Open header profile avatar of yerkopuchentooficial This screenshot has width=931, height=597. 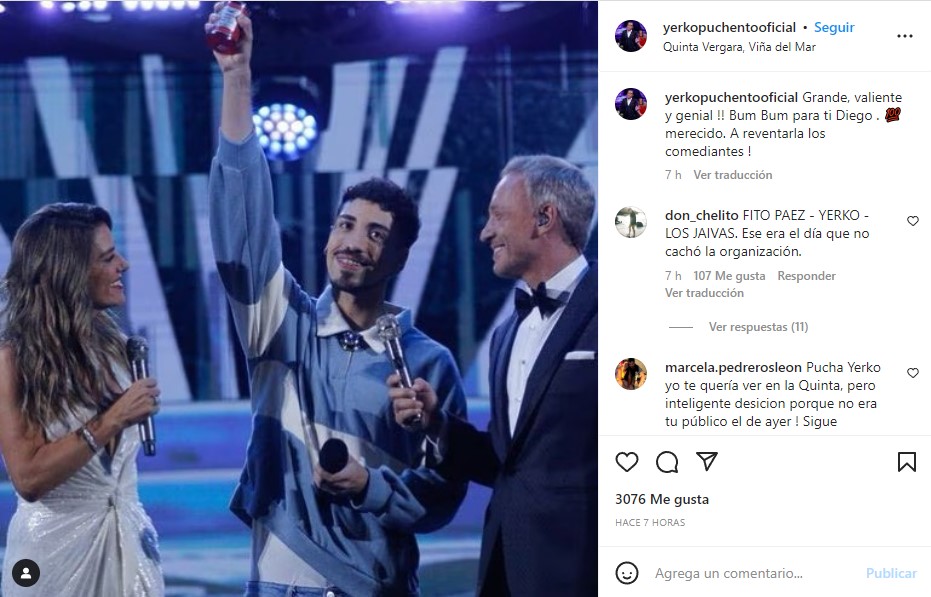(x=631, y=36)
